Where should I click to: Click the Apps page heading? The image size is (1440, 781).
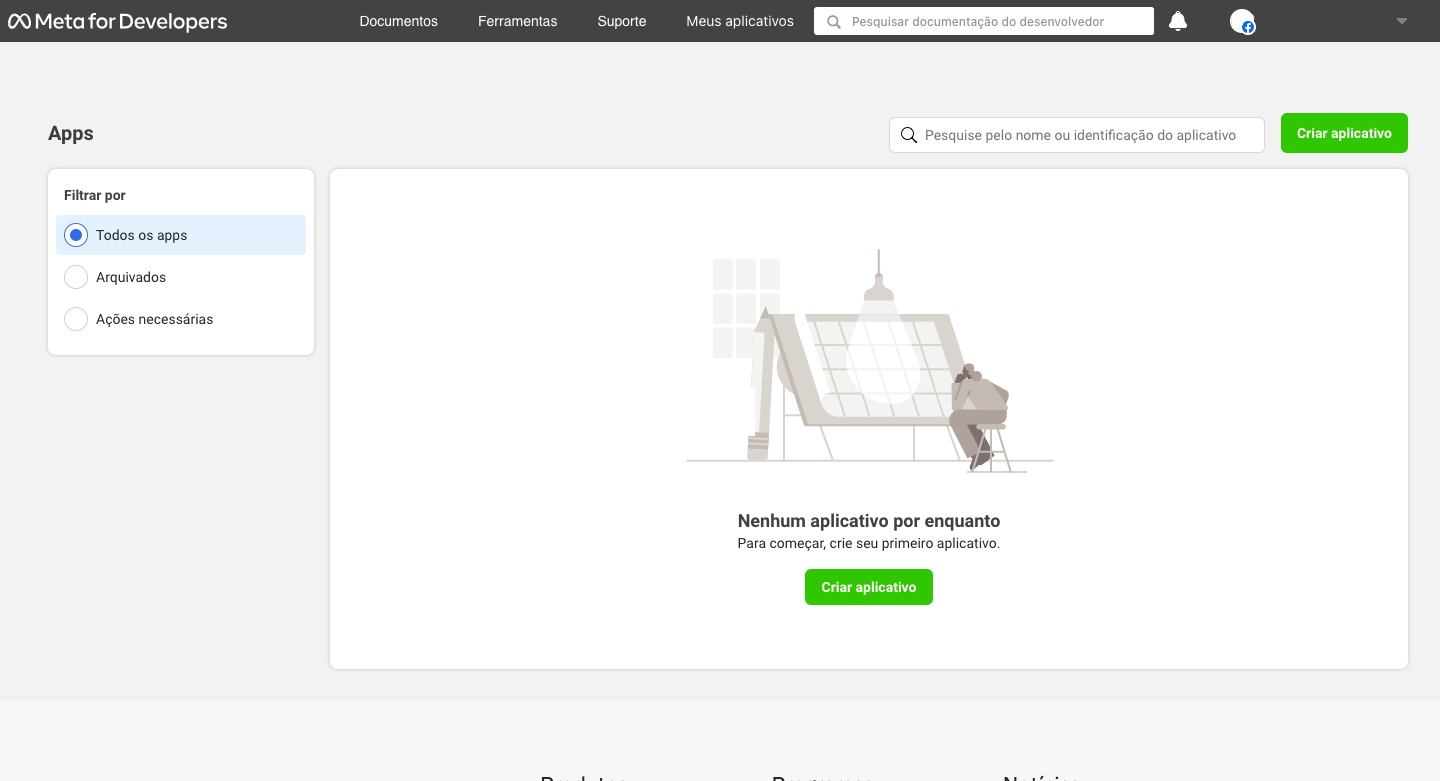(x=71, y=134)
